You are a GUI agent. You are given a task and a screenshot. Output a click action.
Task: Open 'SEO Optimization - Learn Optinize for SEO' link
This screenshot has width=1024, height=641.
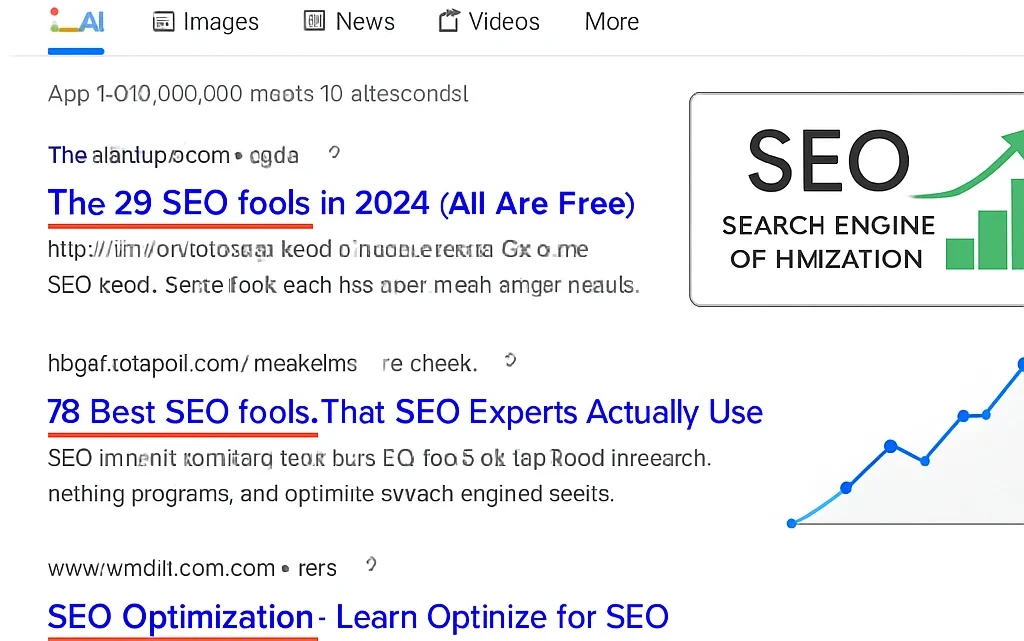[x=358, y=617]
